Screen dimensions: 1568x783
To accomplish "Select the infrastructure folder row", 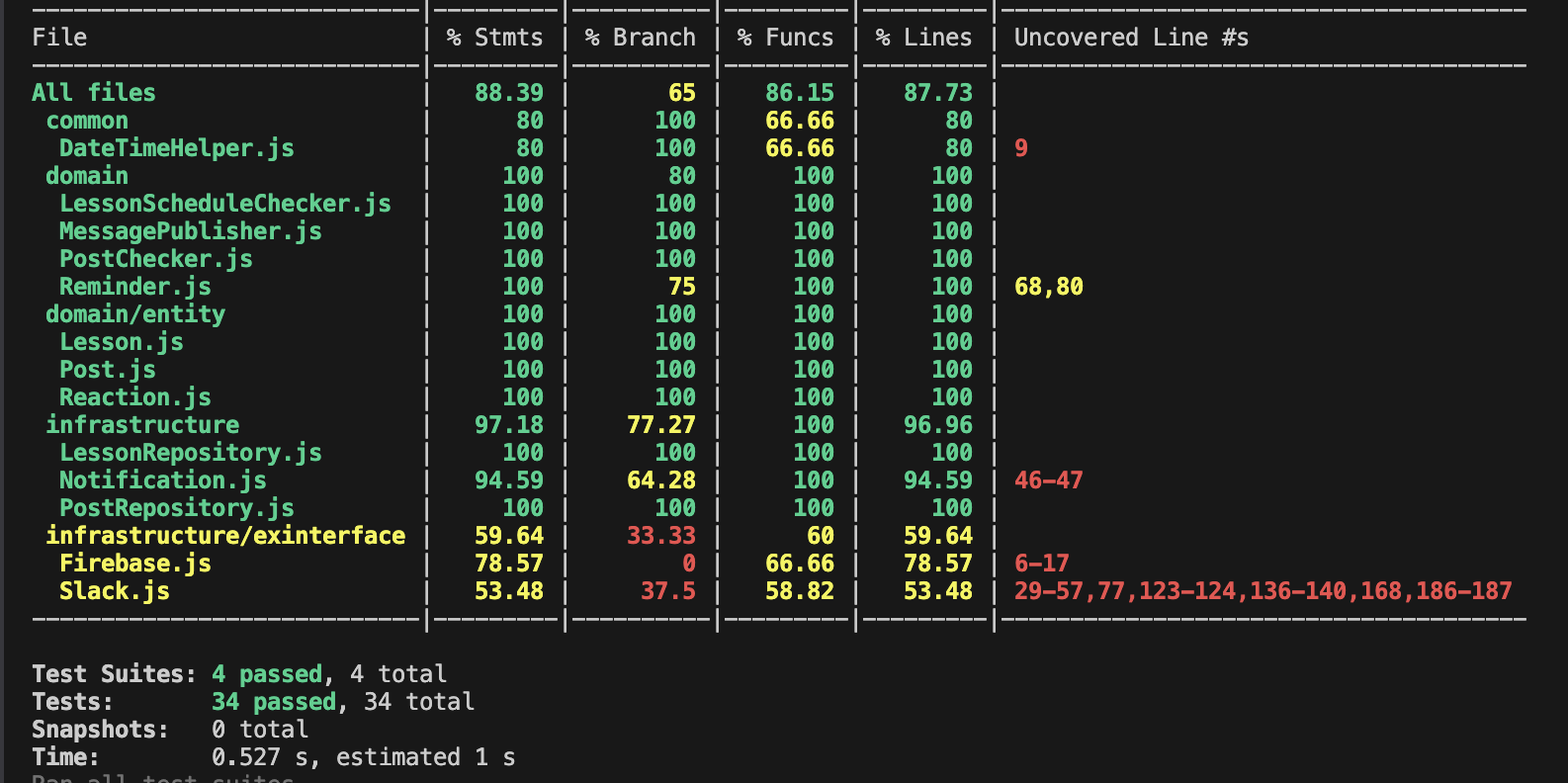I will pyautogui.click(x=142, y=425).
